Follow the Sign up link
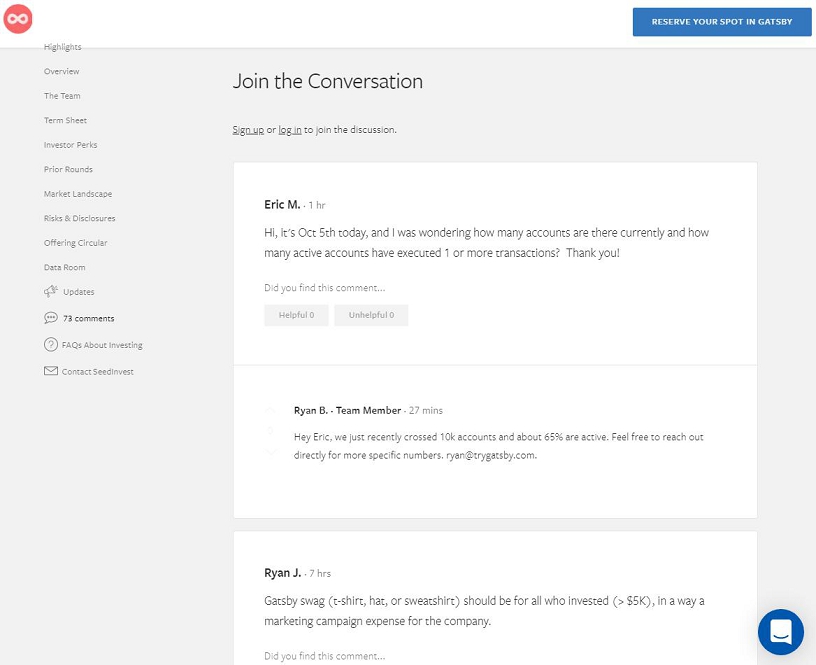The height and width of the screenshot is (665, 816). click(248, 130)
